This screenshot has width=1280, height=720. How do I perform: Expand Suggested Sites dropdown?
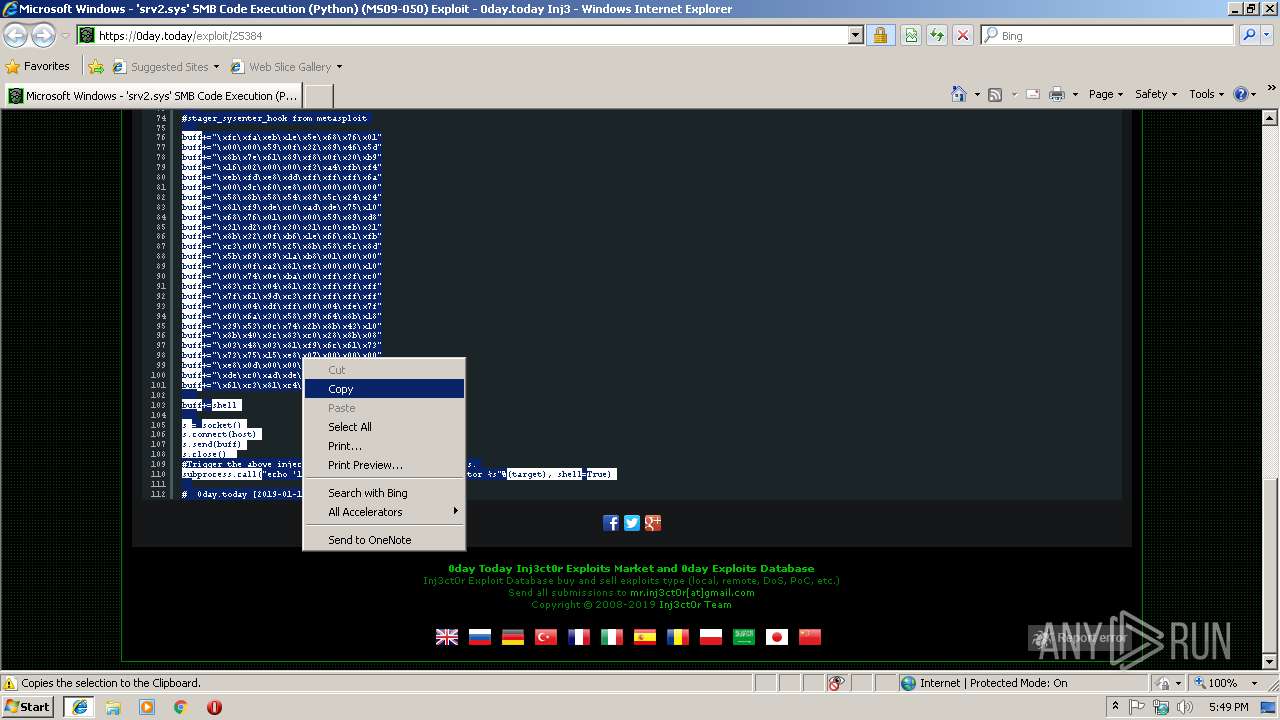point(216,67)
